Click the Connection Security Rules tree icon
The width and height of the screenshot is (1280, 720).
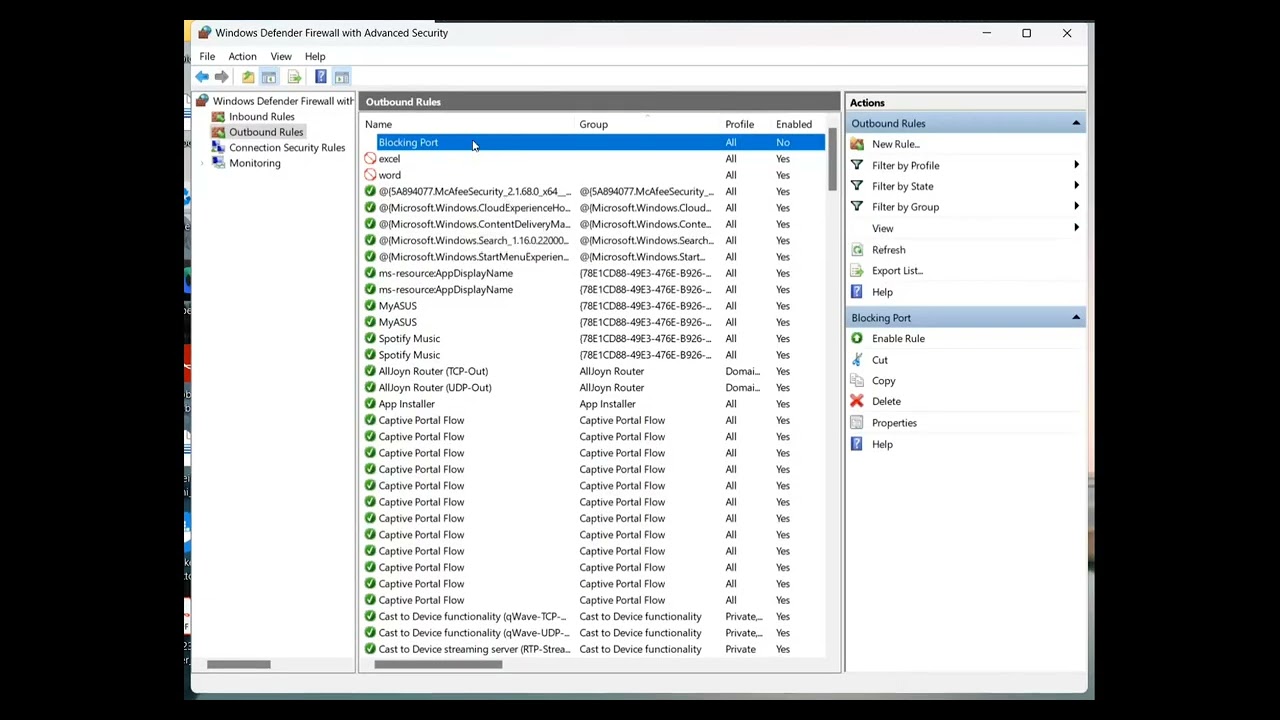point(218,148)
